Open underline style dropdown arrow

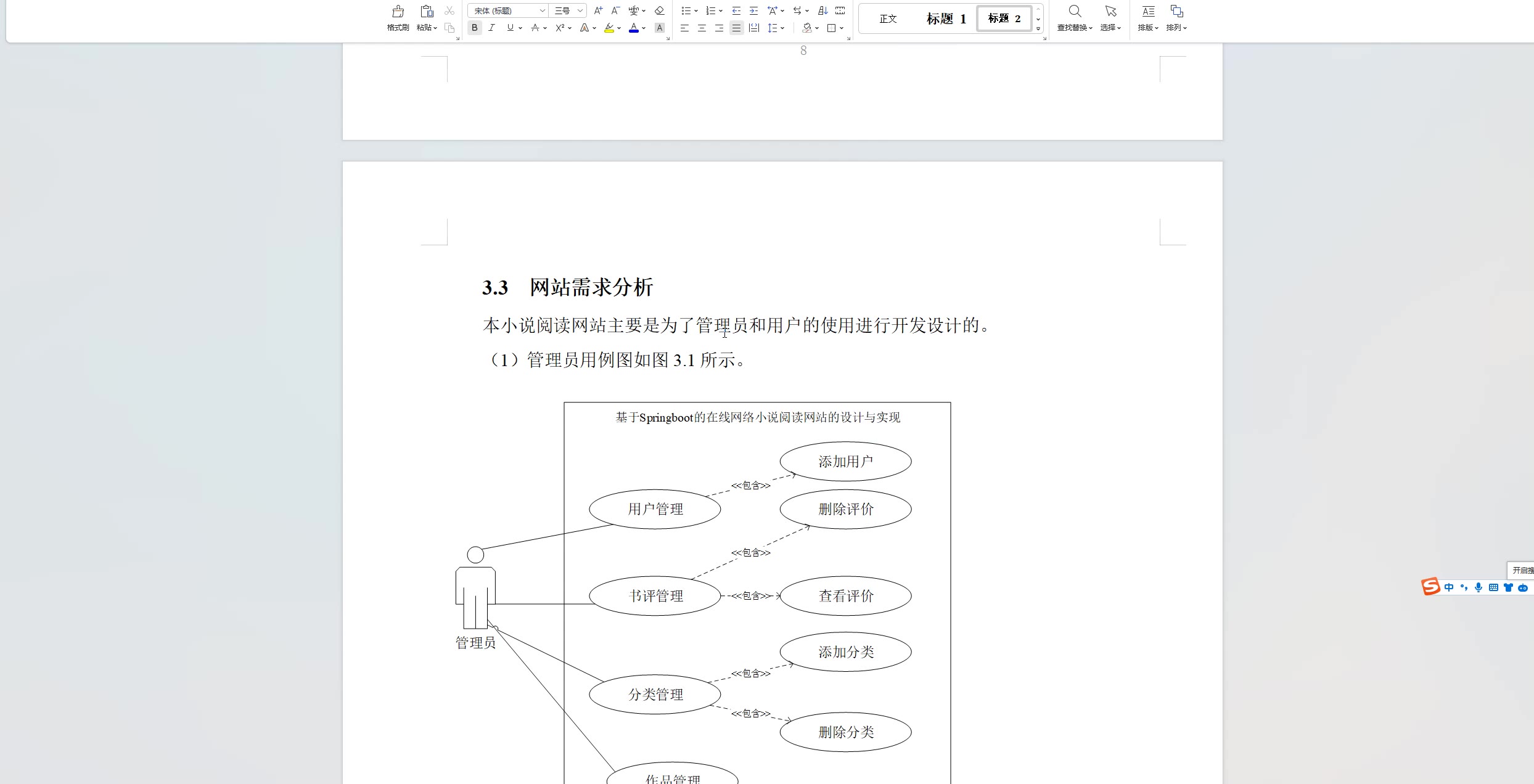[520, 28]
